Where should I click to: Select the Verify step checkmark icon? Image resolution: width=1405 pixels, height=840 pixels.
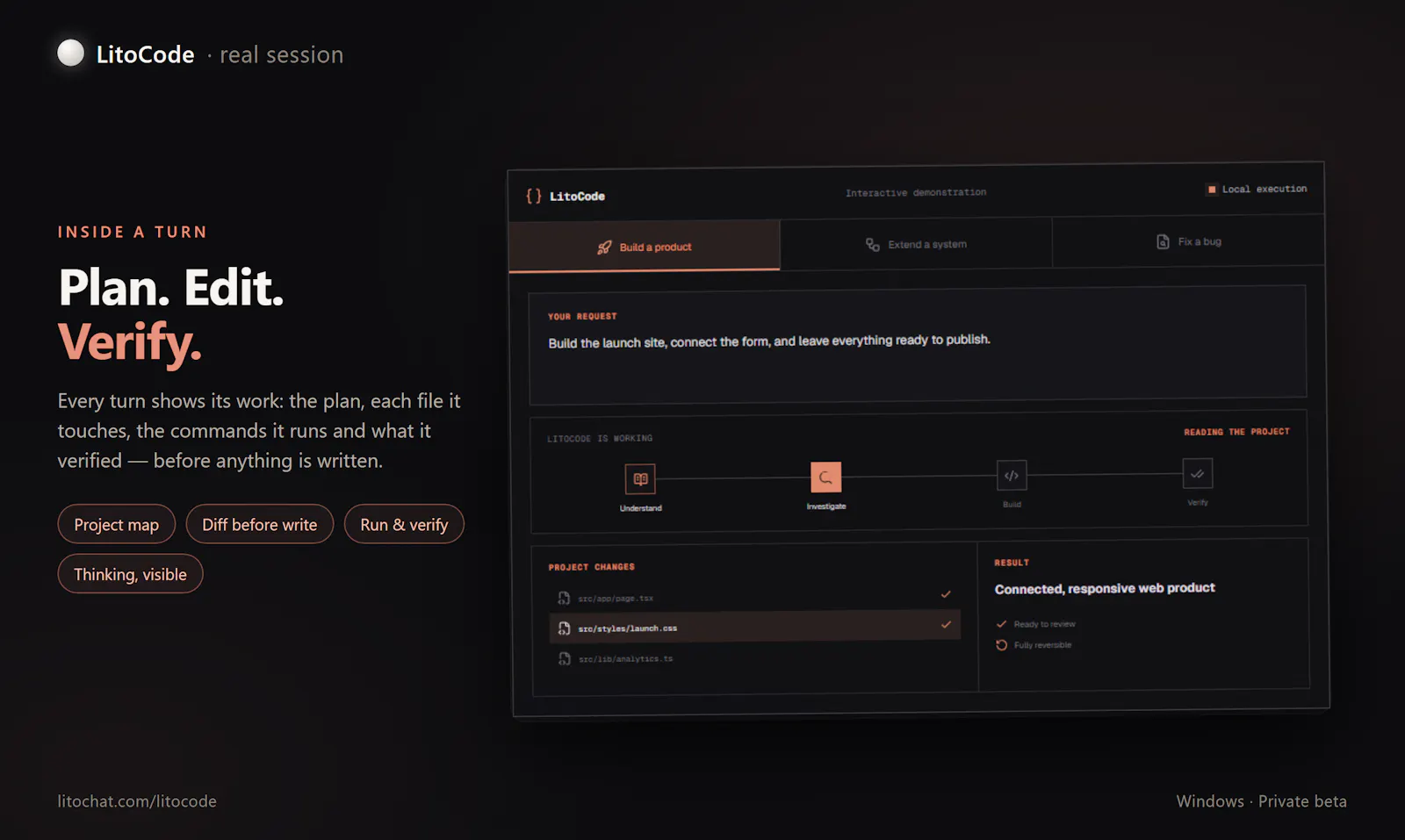(x=1197, y=473)
